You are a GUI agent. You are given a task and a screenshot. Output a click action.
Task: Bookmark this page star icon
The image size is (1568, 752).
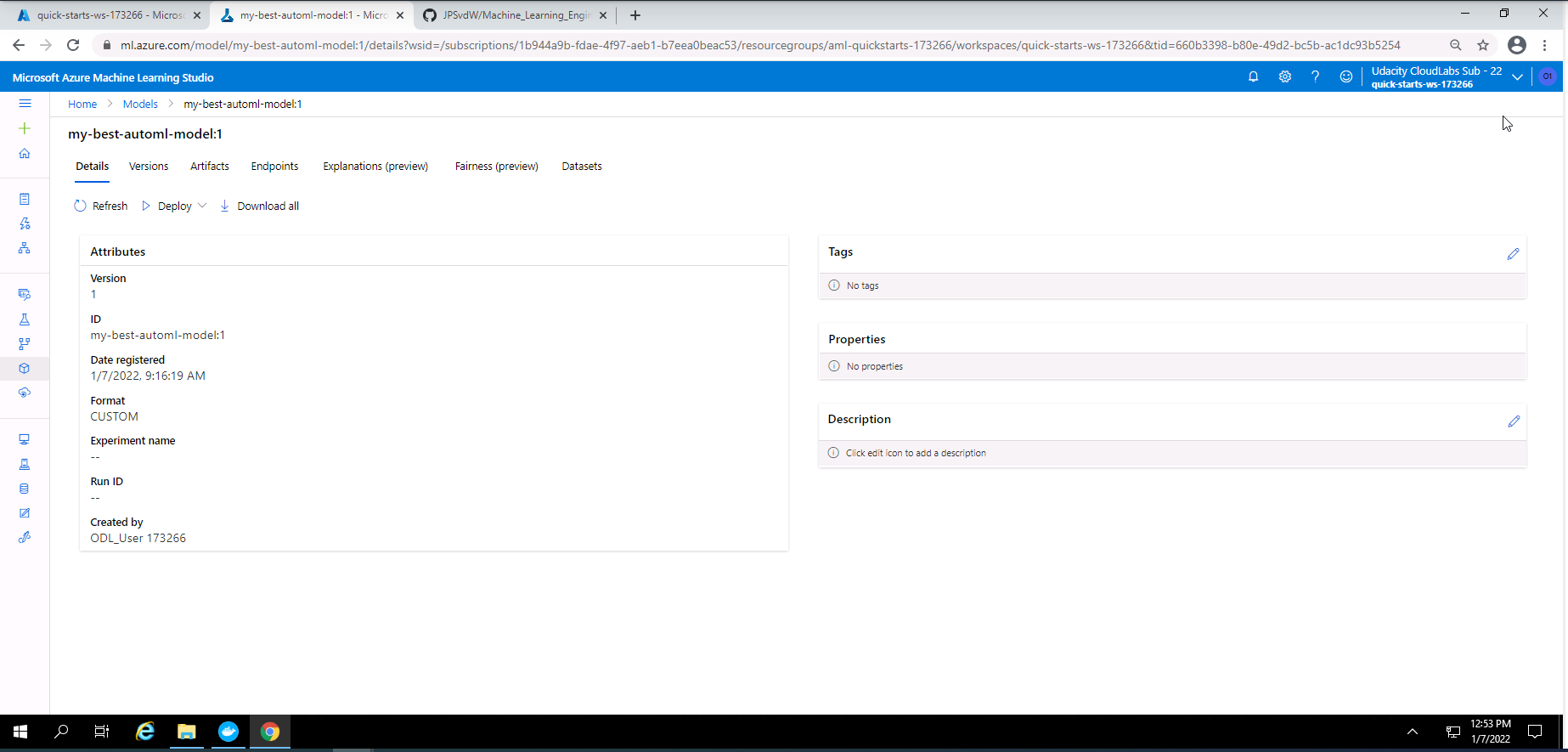(x=1483, y=45)
